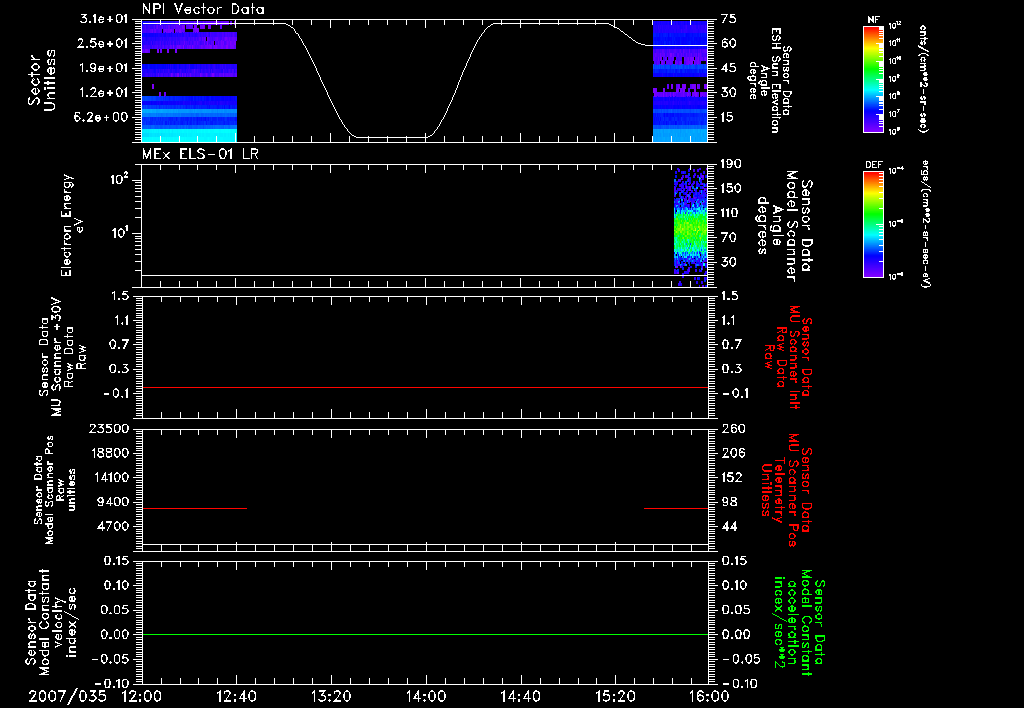Click the 260 telemetry tick value
This screenshot has width=1024, height=708.
pyautogui.click(x=732, y=428)
